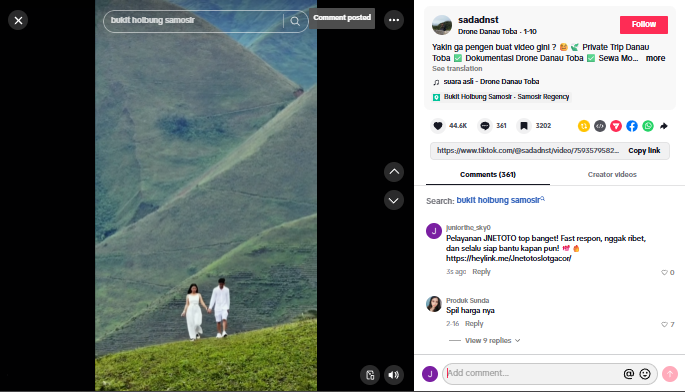Go to previous video with up arrow
Viewport: 685px width, 392px height.
[394, 172]
